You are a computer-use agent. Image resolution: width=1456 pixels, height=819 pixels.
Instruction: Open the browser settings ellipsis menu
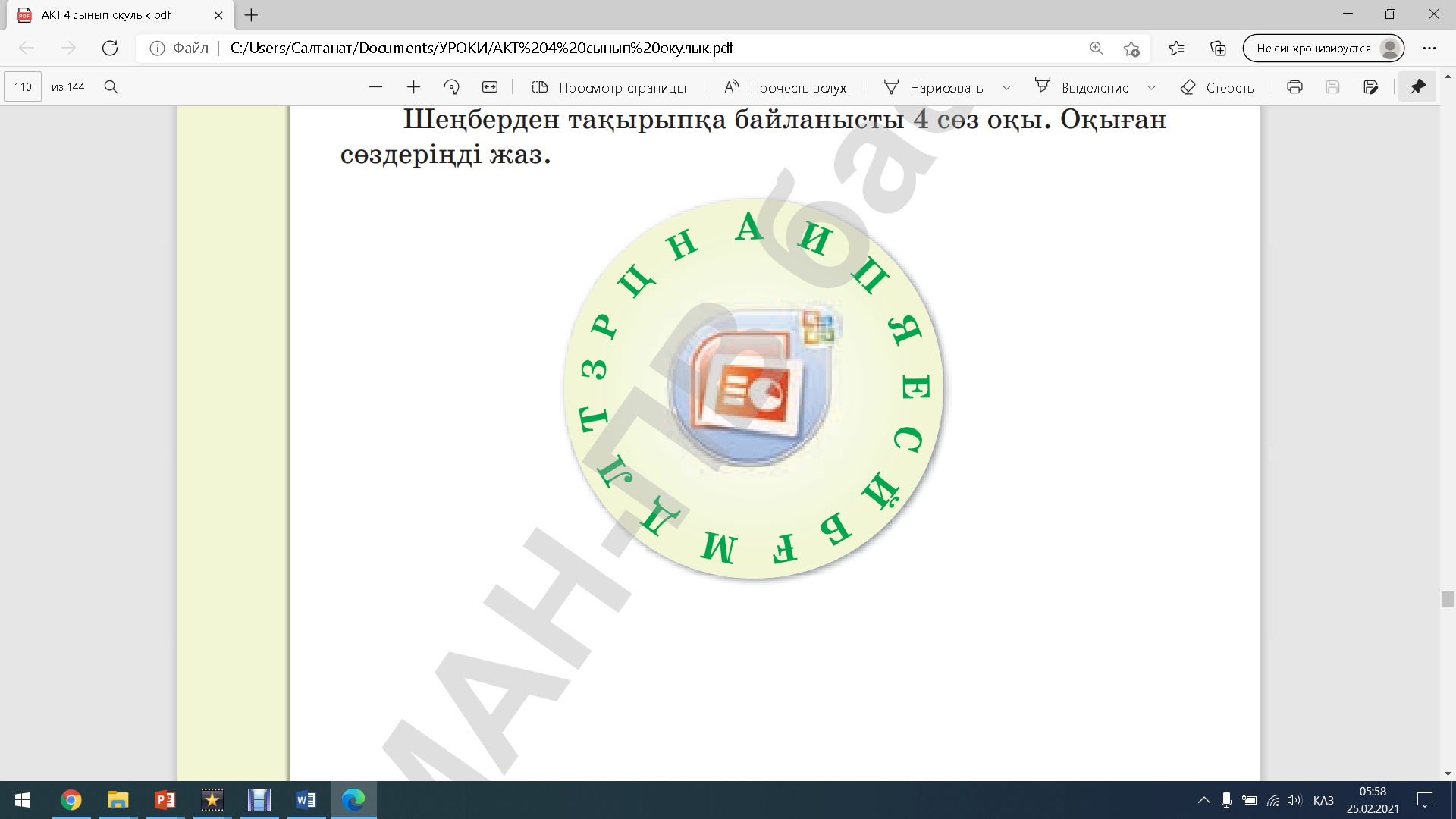(1429, 49)
